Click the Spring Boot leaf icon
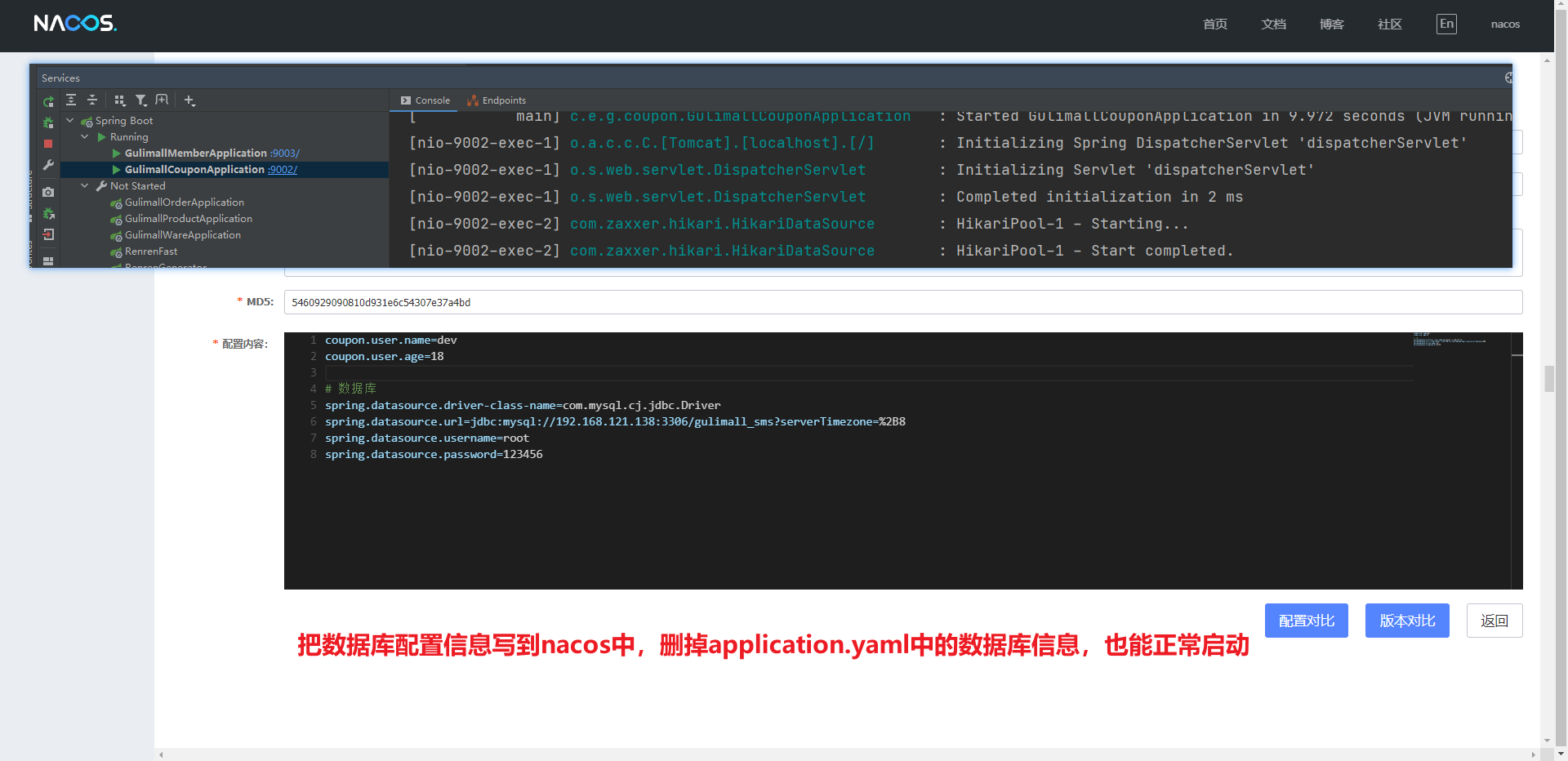 pos(87,121)
